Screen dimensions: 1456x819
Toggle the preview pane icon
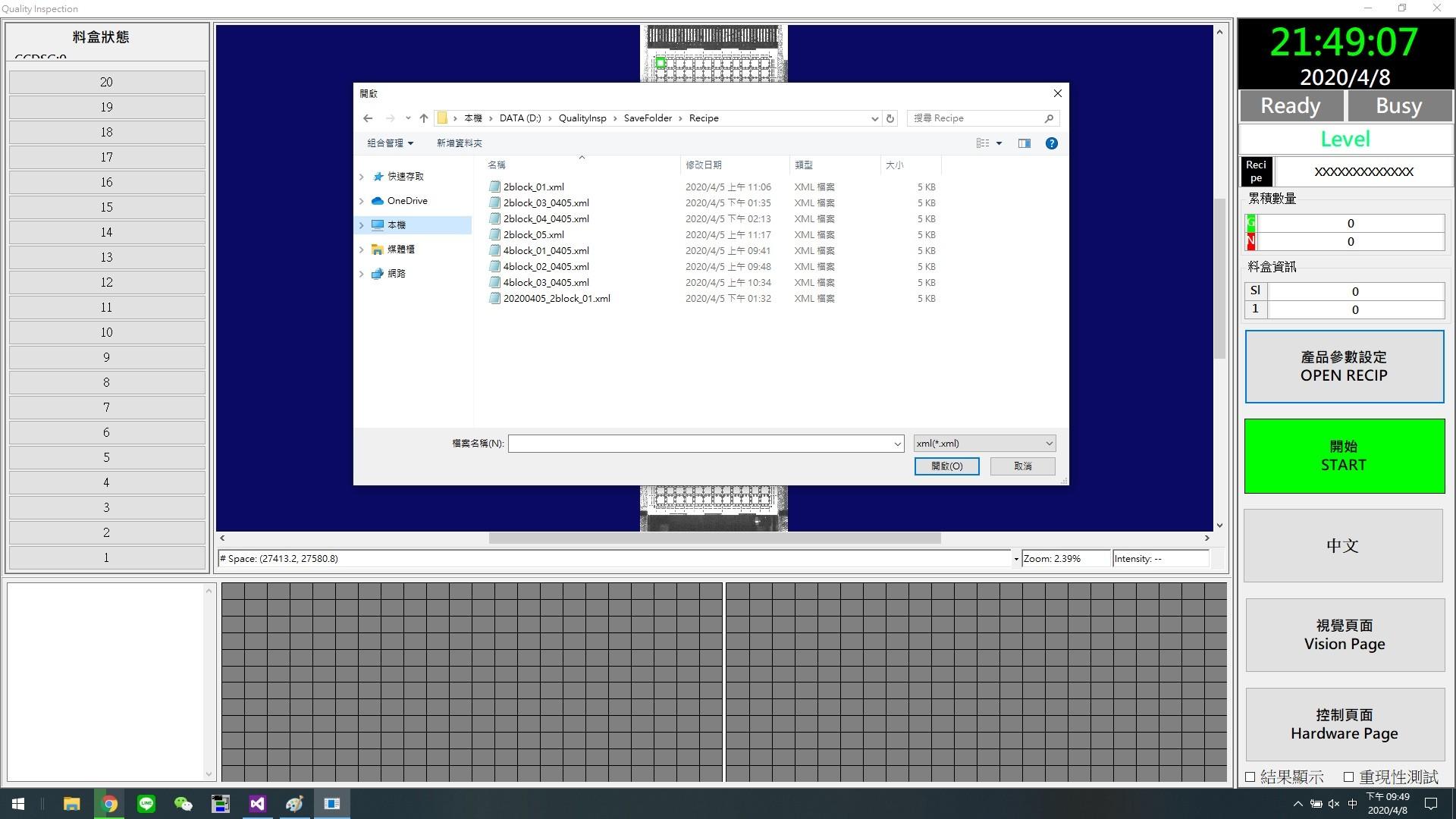1024,143
